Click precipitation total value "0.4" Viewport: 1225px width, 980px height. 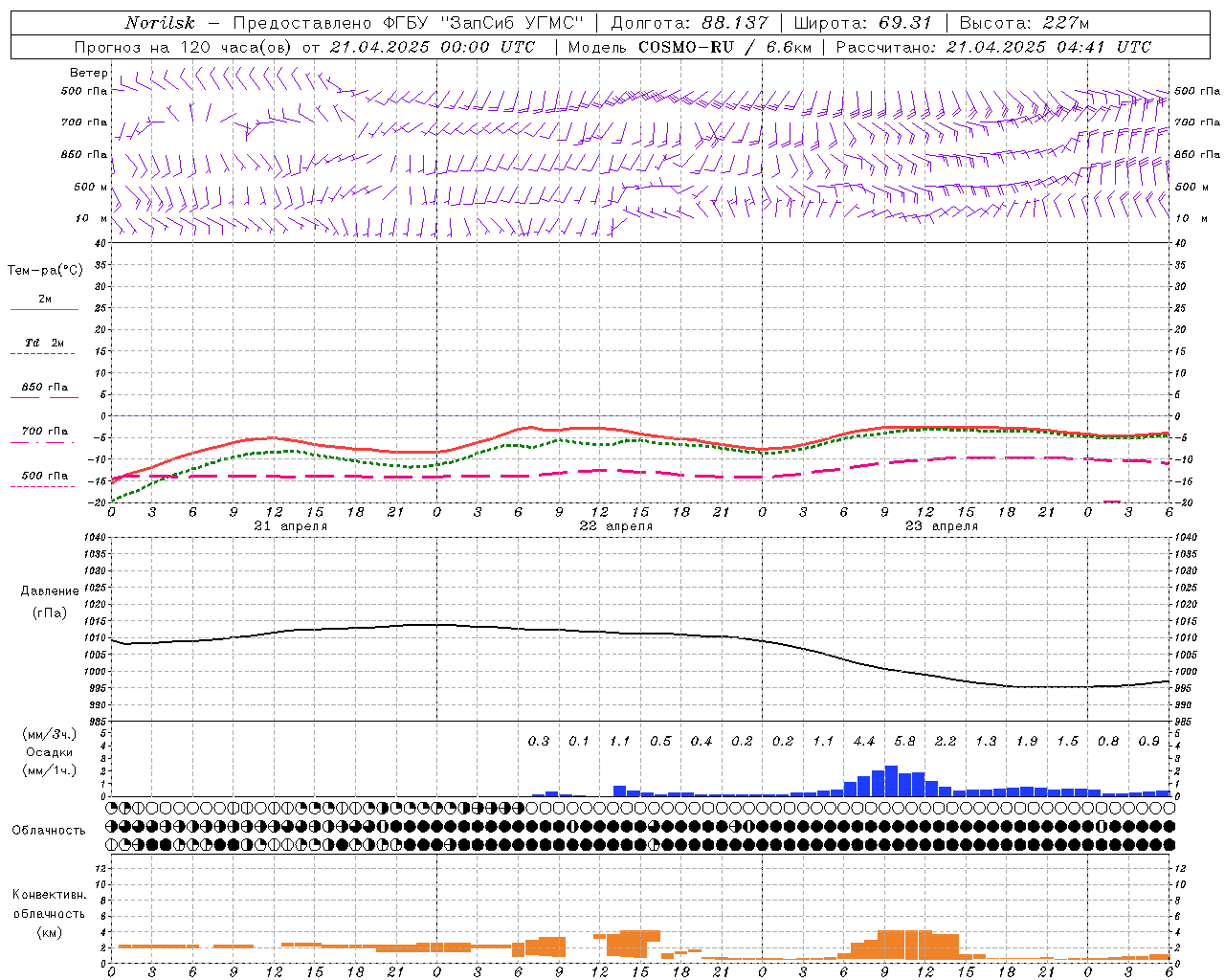coord(702,741)
